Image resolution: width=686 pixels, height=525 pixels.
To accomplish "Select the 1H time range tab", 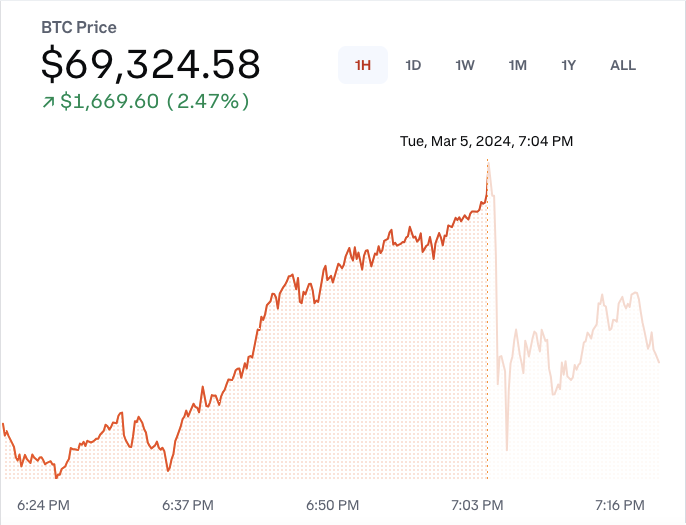I will tap(363, 66).
